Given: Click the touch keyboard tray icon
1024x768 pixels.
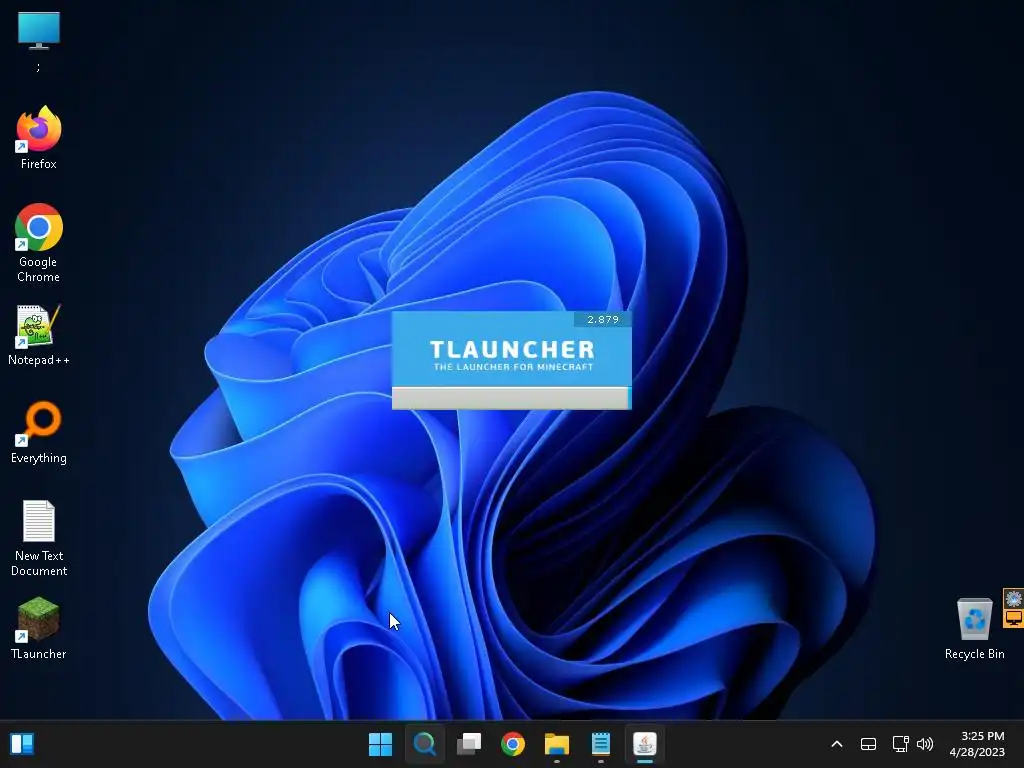Looking at the screenshot, I should pyautogui.click(x=868, y=744).
